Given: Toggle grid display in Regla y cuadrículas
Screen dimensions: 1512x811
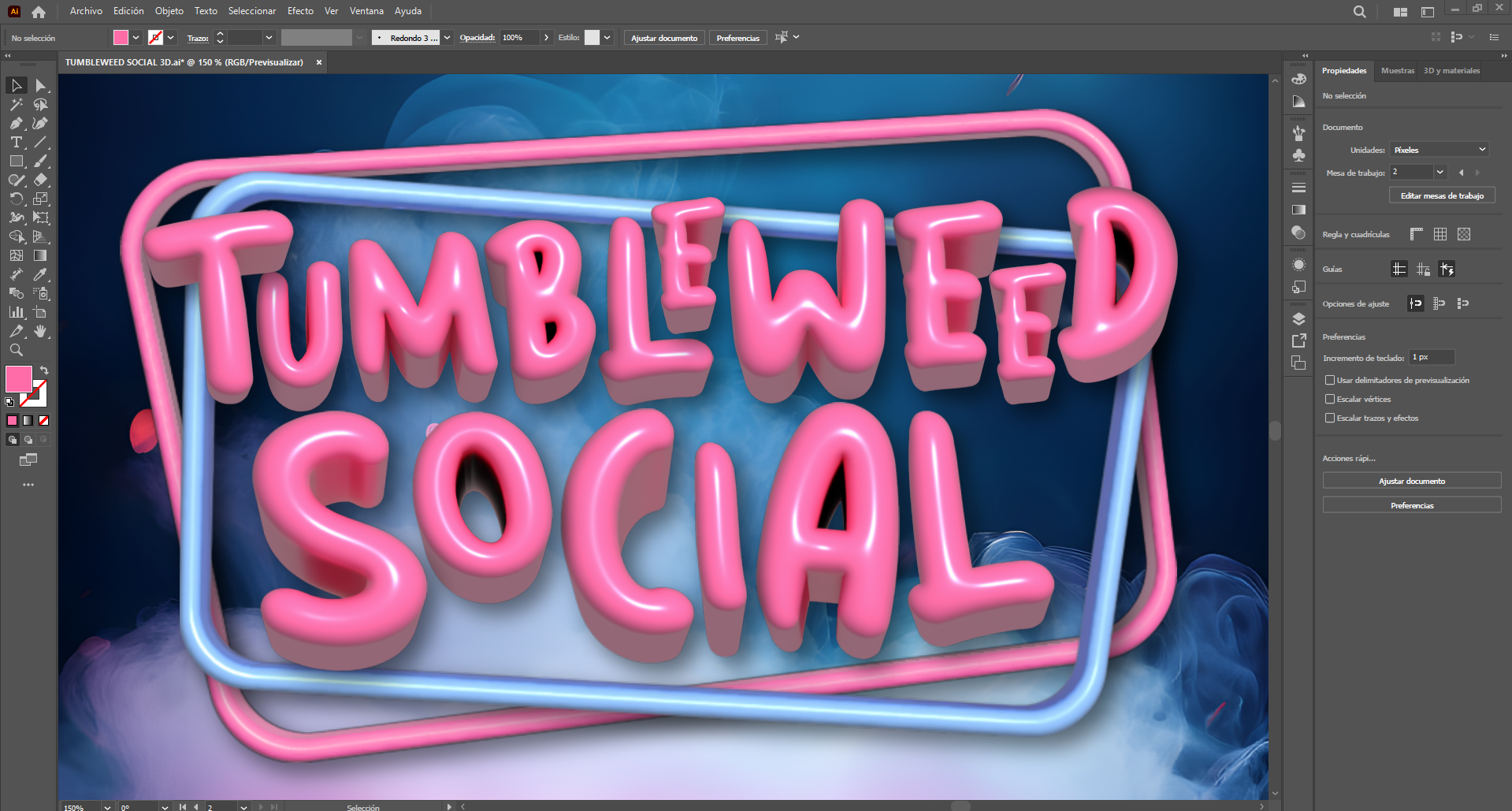Looking at the screenshot, I should click(1440, 234).
